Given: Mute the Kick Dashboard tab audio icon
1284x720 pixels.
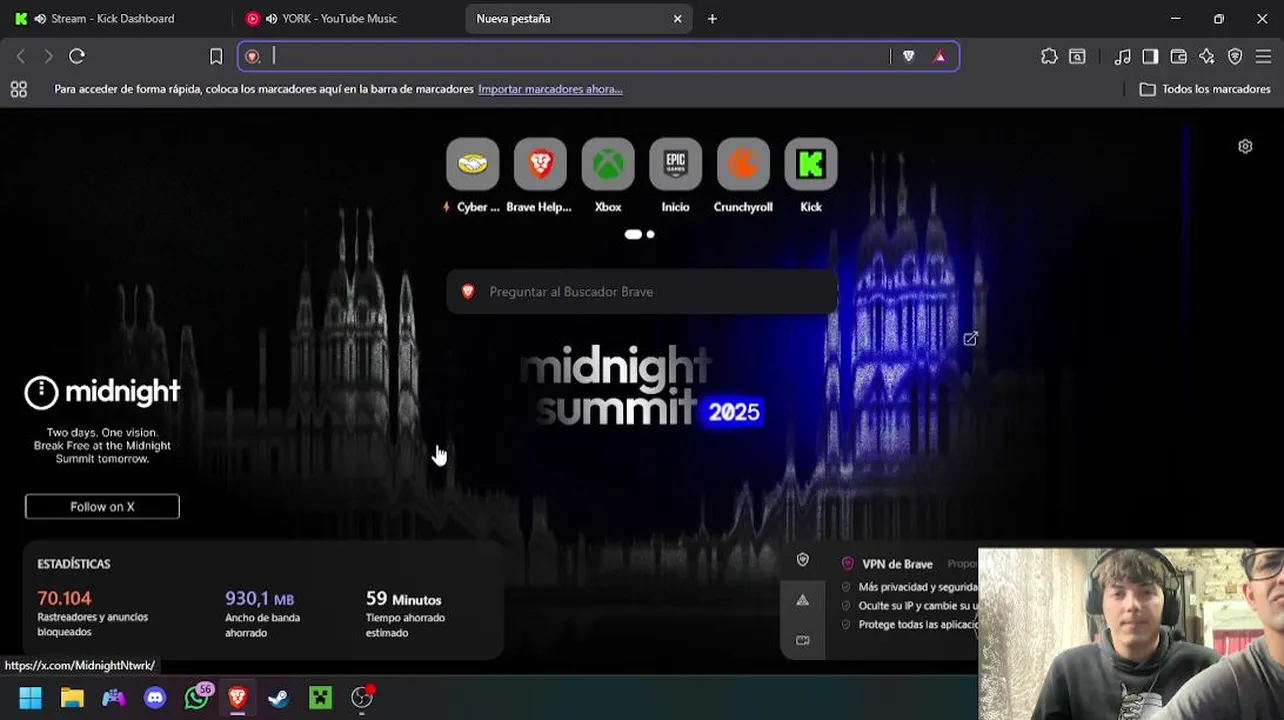Looking at the screenshot, I should [40, 18].
